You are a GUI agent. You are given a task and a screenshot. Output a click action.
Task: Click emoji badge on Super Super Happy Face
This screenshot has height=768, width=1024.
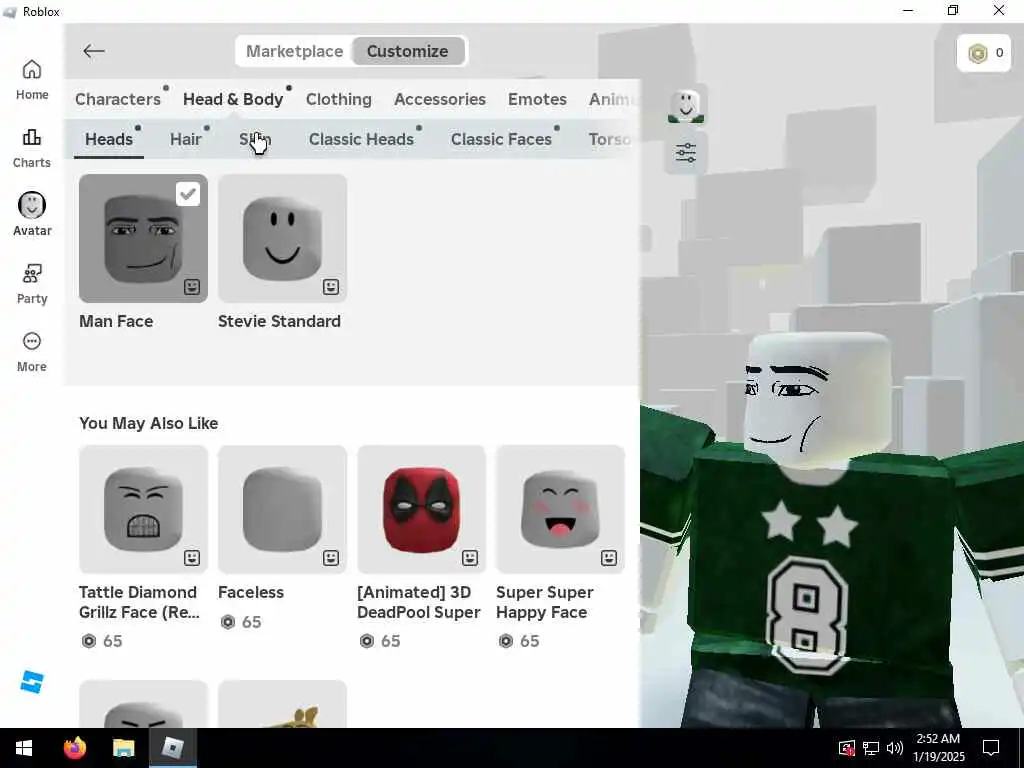609,558
